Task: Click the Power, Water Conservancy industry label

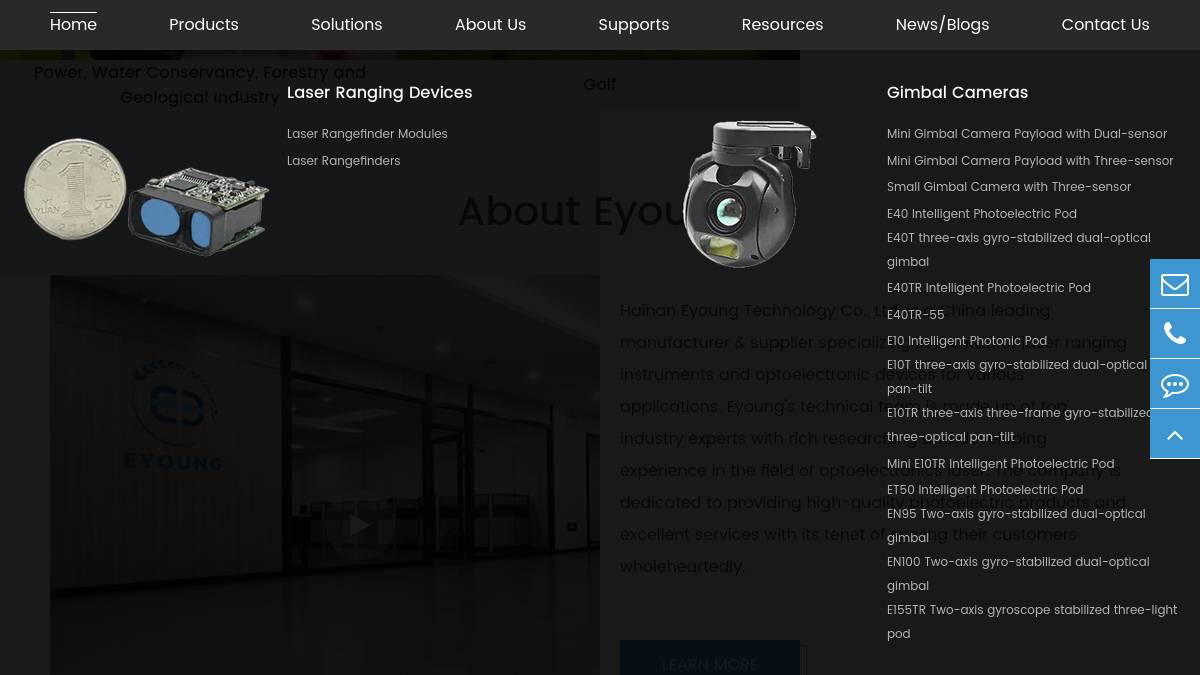Action: 200,85
